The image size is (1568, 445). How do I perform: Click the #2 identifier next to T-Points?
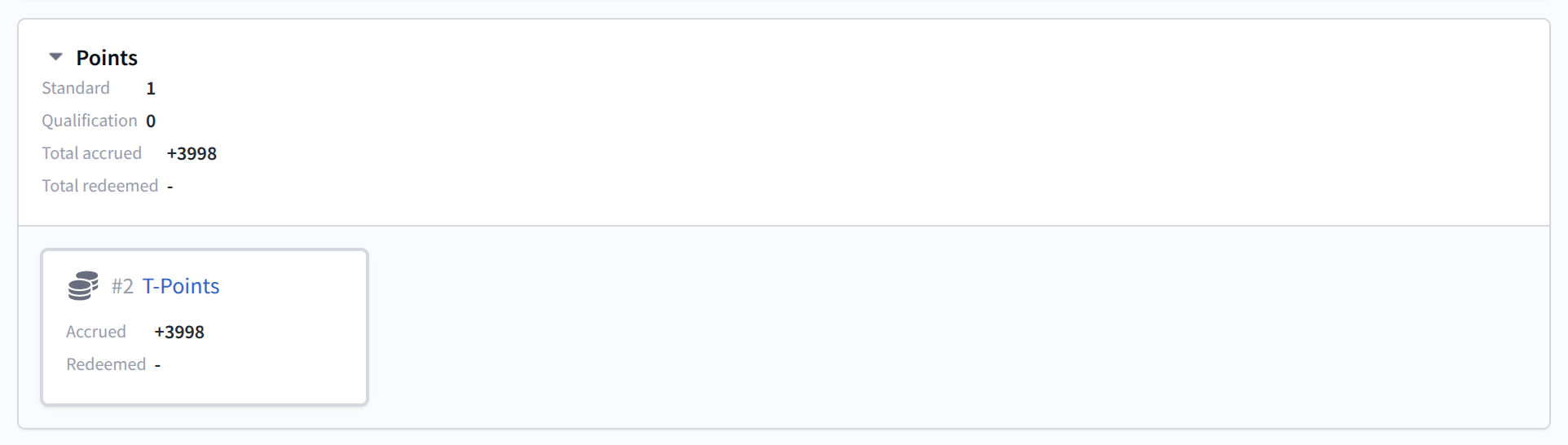122,286
